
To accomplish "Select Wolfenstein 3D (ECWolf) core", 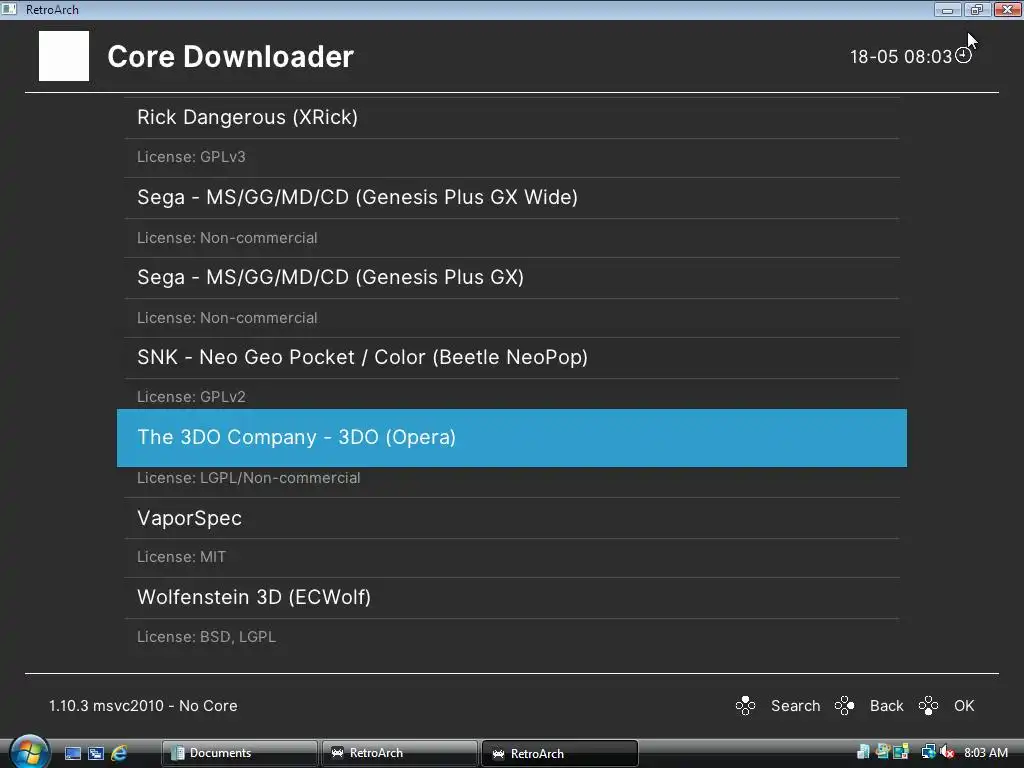I will pyautogui.click(x=512, y=598).
